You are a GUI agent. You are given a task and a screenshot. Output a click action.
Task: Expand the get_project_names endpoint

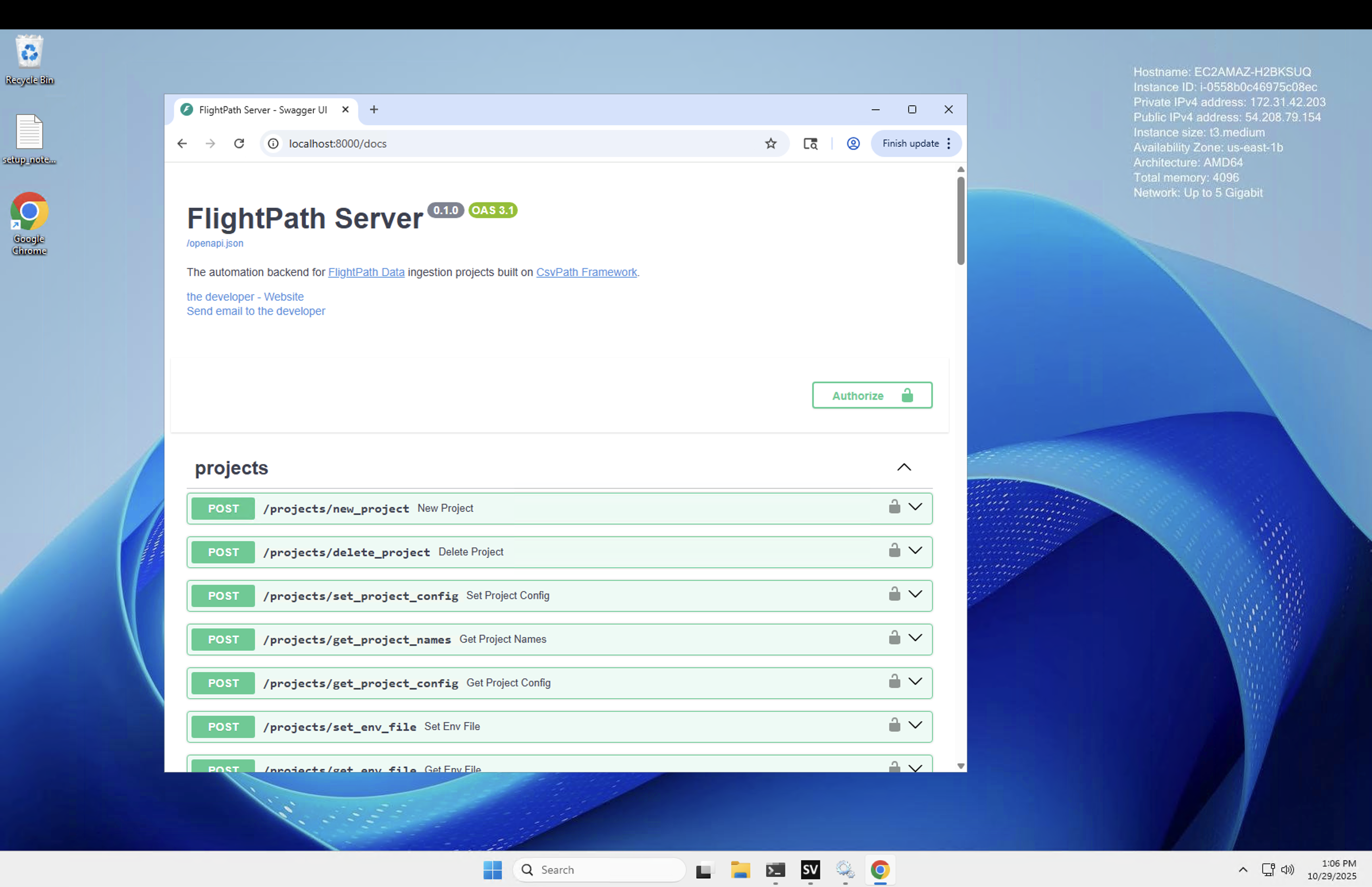[x=915, y=638]
